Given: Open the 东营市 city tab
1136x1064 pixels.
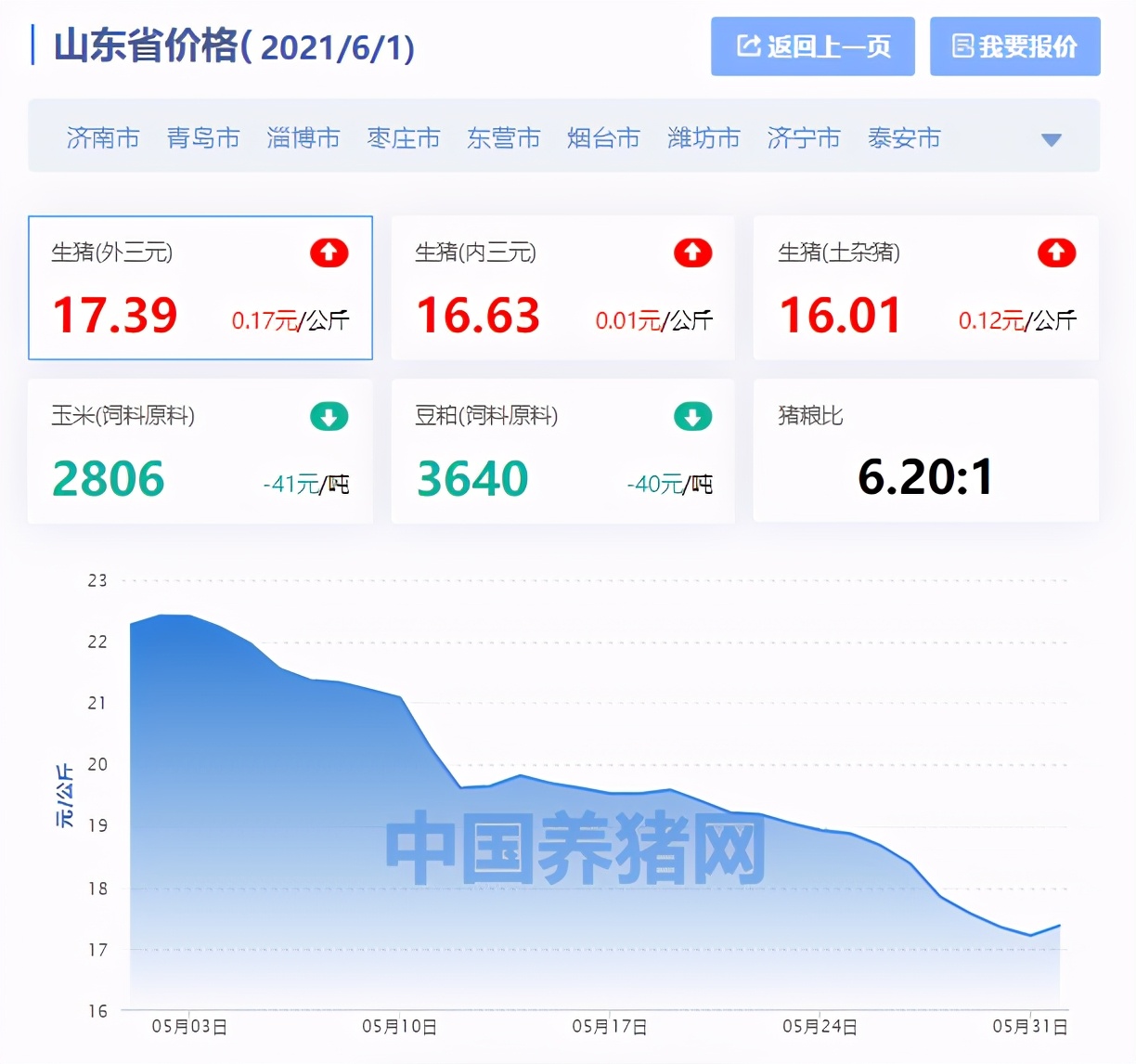Looking at the screenshot, I should tap(504, 138).
